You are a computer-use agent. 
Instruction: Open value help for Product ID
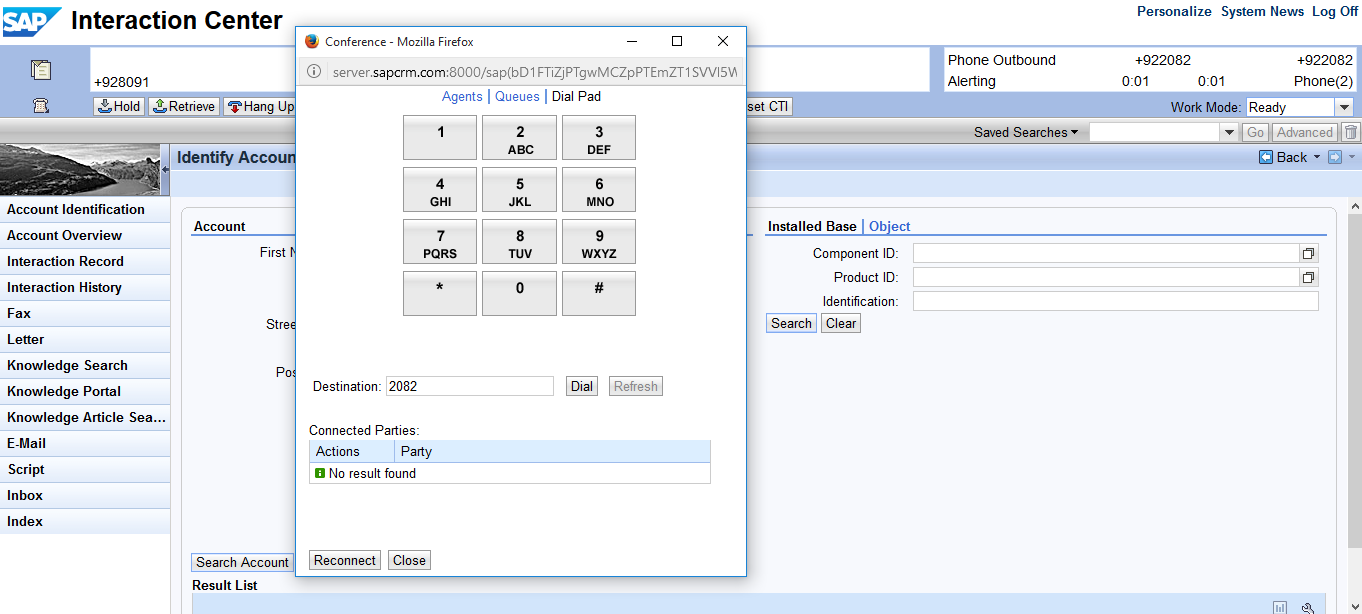[1308, 278]
